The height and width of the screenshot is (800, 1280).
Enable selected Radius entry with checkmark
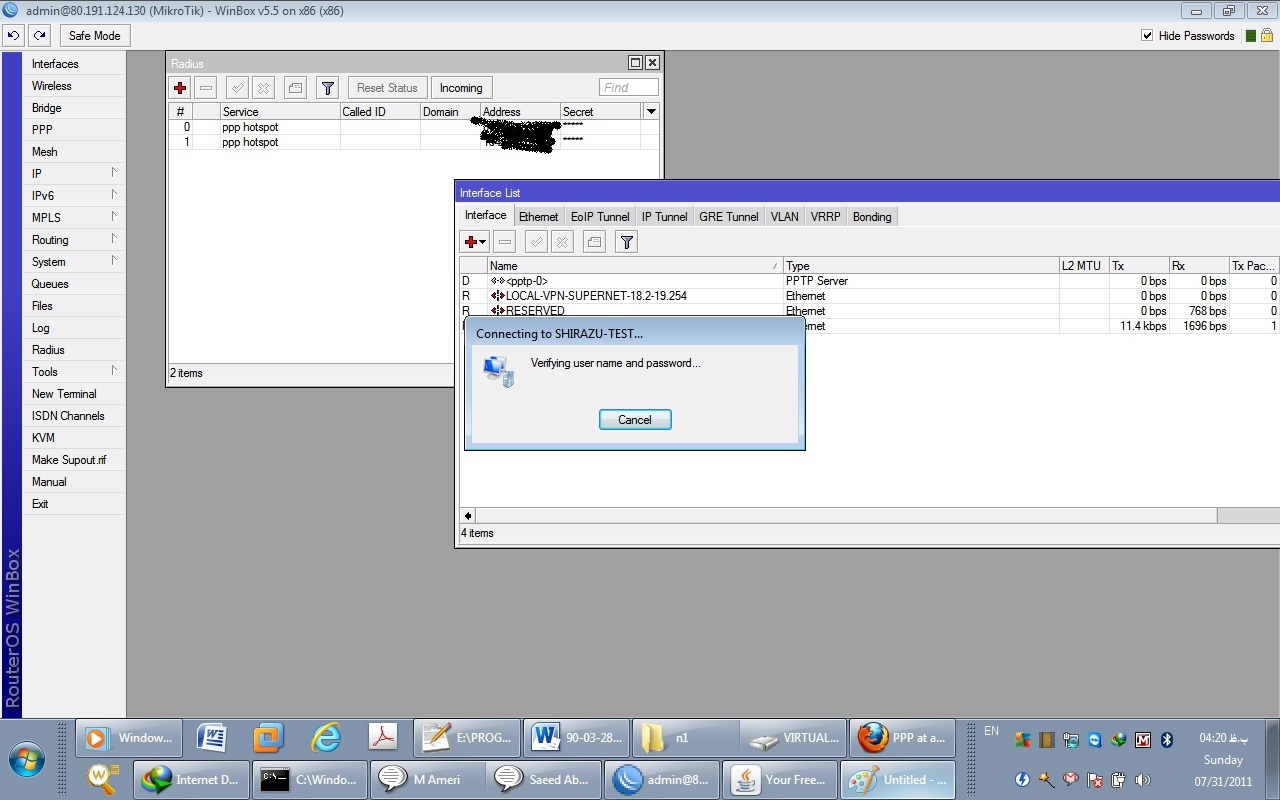[237, 88]
